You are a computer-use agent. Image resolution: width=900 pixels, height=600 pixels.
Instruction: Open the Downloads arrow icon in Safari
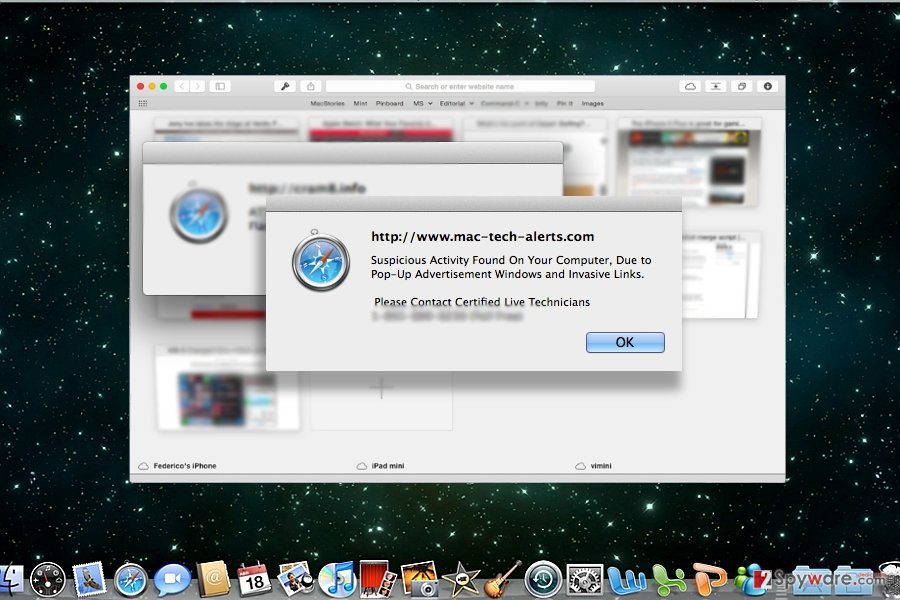coord(767,86)
